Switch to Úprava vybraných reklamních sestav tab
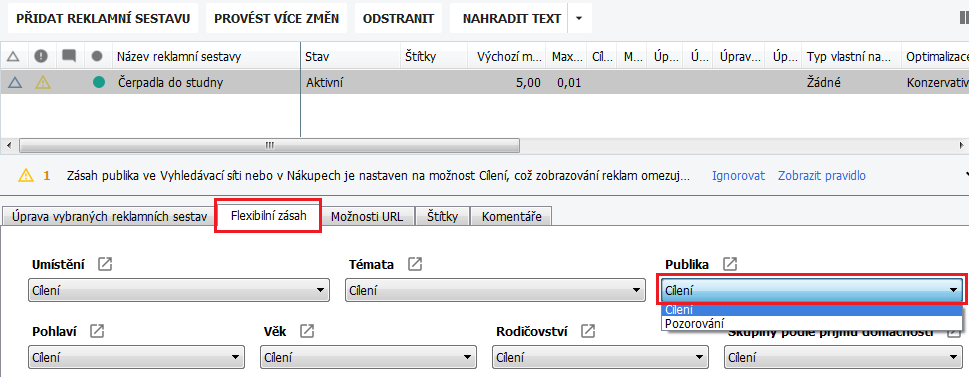The width and height of the screenshot is (969, 377). tap(109, 216)
